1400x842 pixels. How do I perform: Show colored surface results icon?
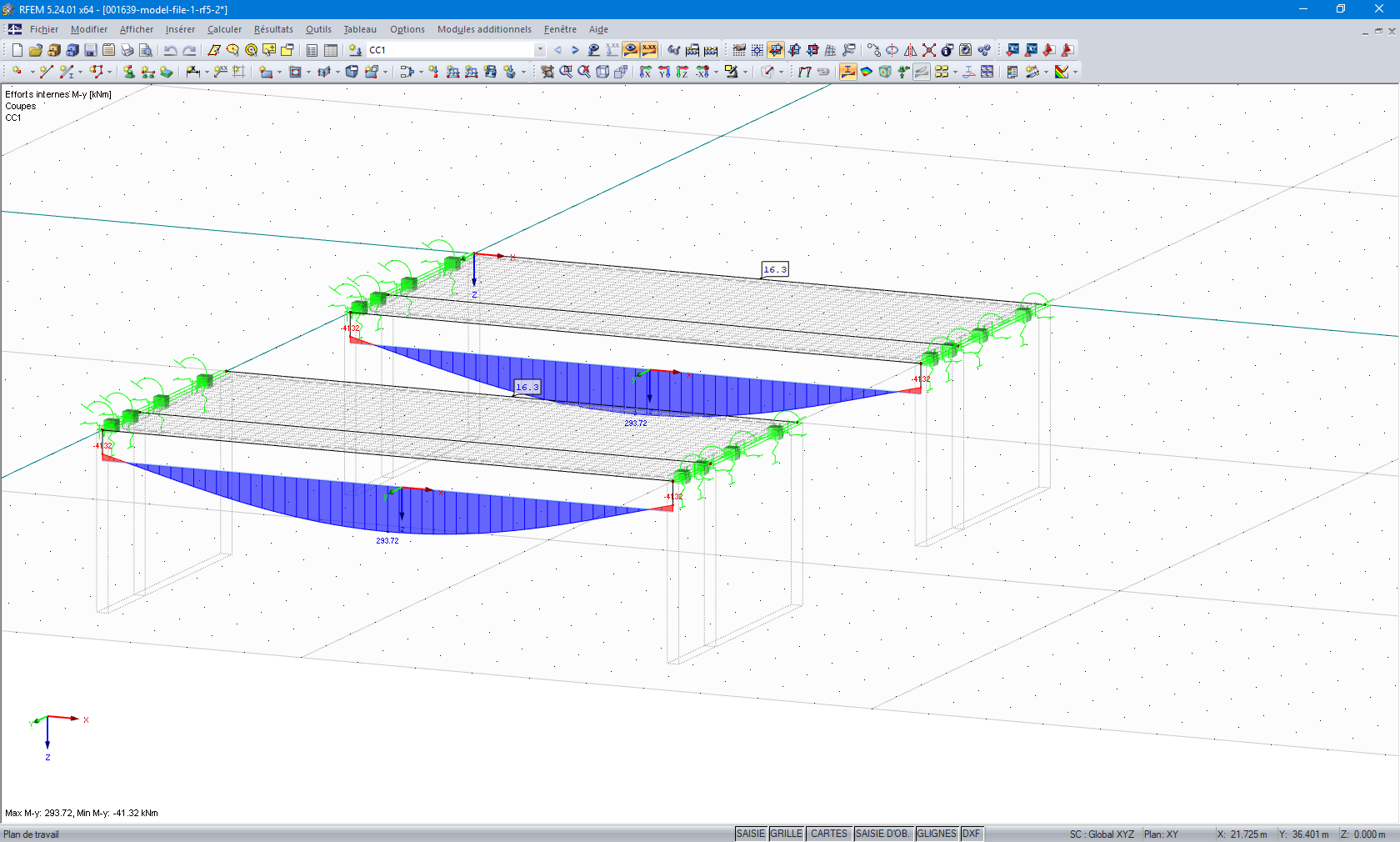coord(867,72)
